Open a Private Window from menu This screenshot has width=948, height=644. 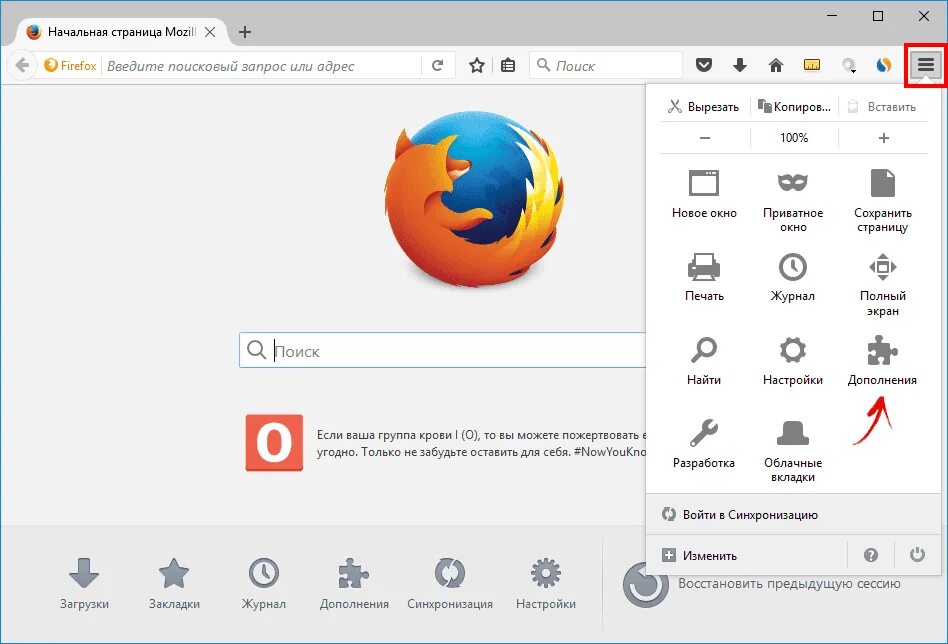tap(793, 201)
